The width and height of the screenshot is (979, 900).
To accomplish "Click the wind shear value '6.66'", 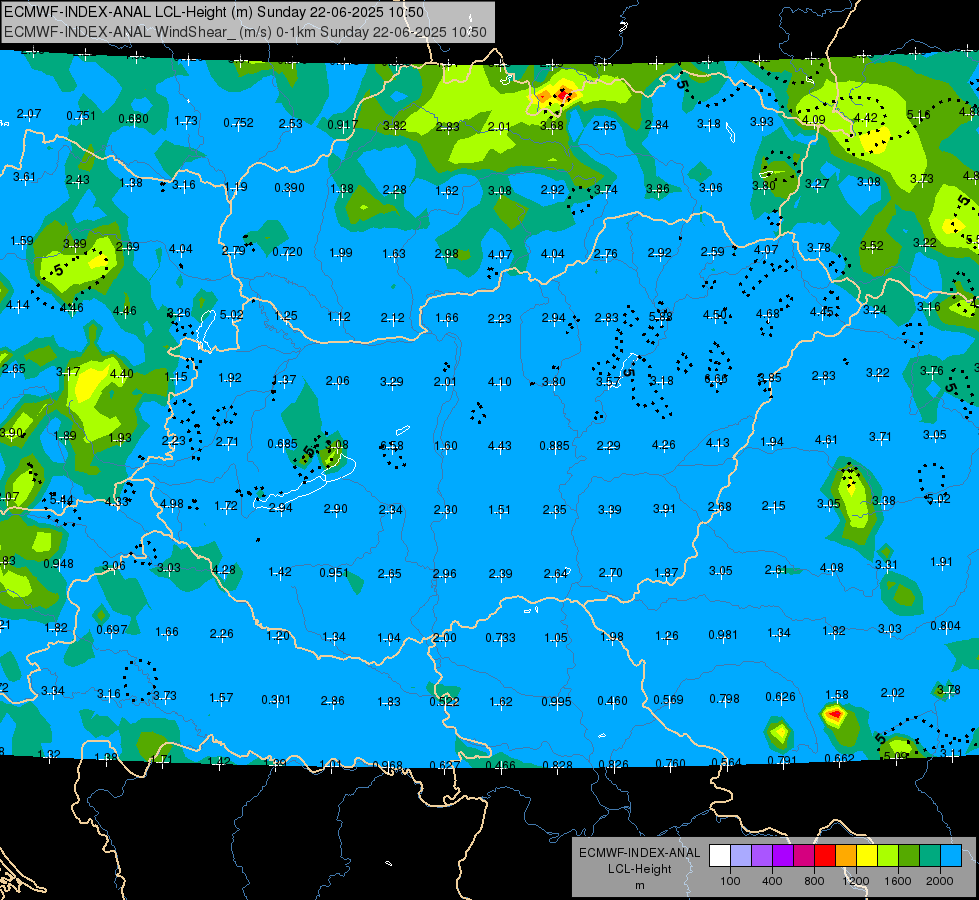I will 716,378.
